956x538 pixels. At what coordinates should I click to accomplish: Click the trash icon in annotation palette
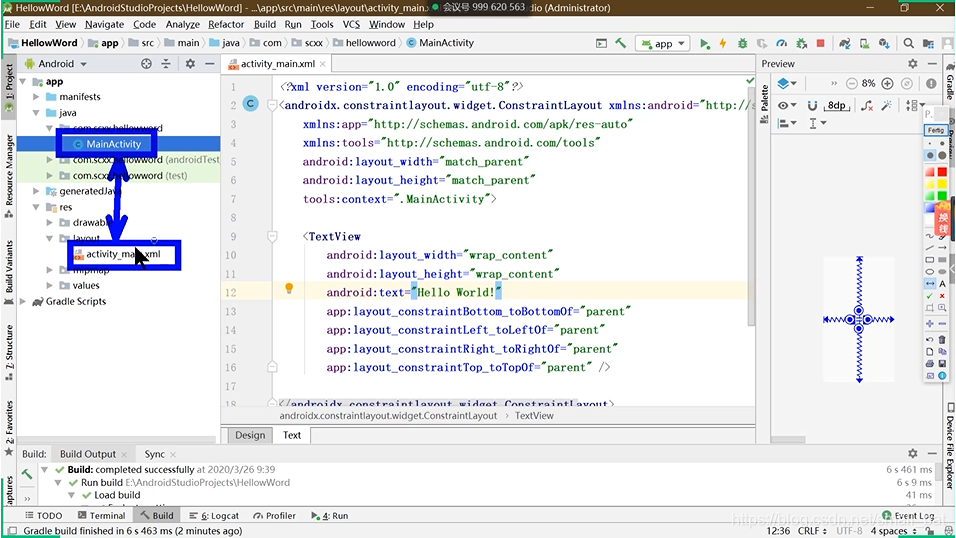pyautogui.click(x=943, y=340)
